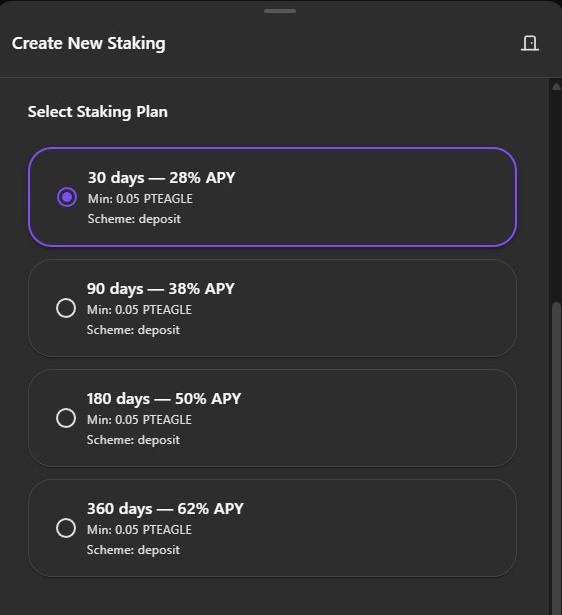Click the vertical scrollbar thumb
This screenshot has width=562, height=615.
556,458
